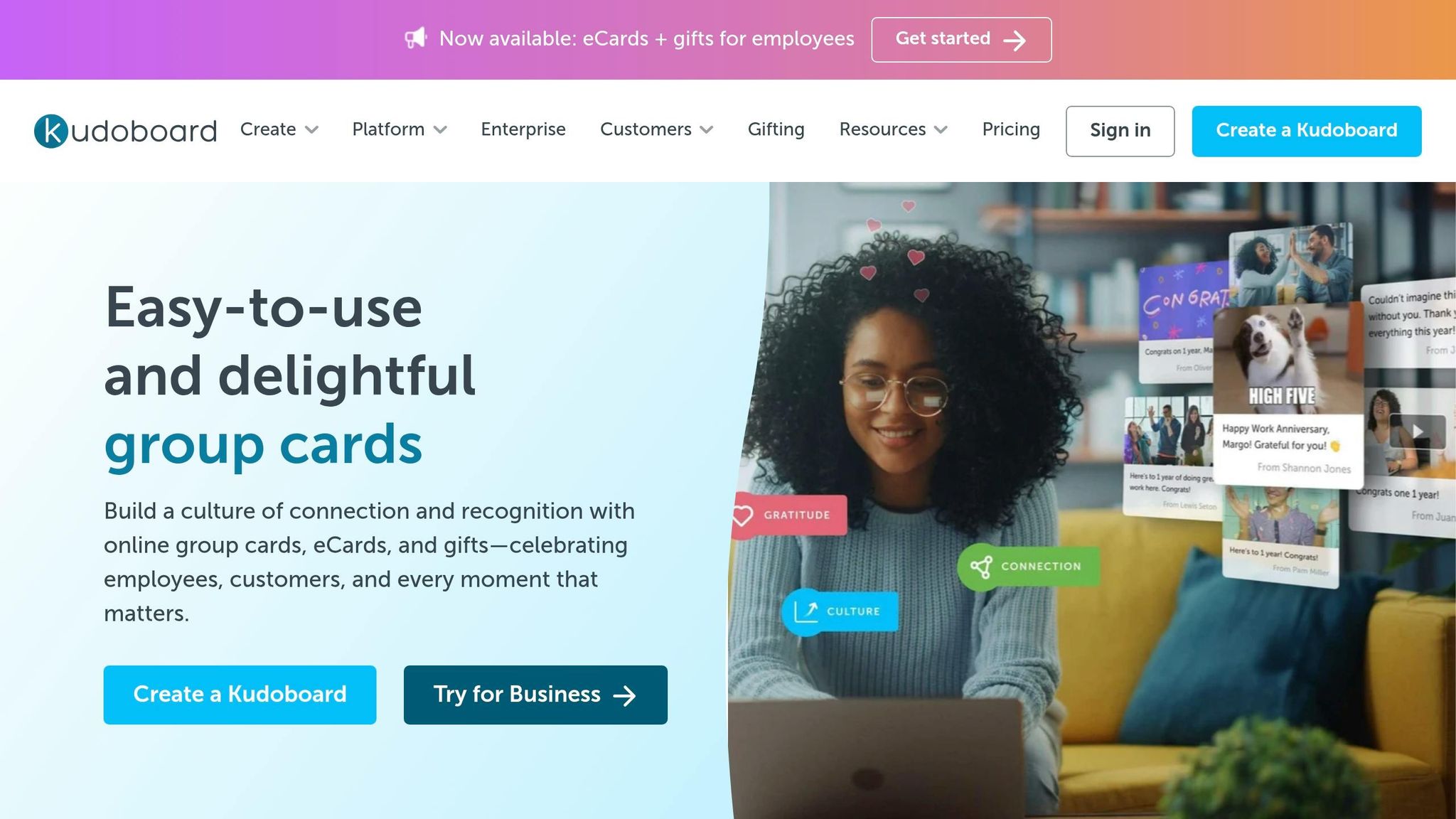Click the Kudoboard K logo icon
This screenshot has width=1456, height=819.
click(x=51, y=131)
